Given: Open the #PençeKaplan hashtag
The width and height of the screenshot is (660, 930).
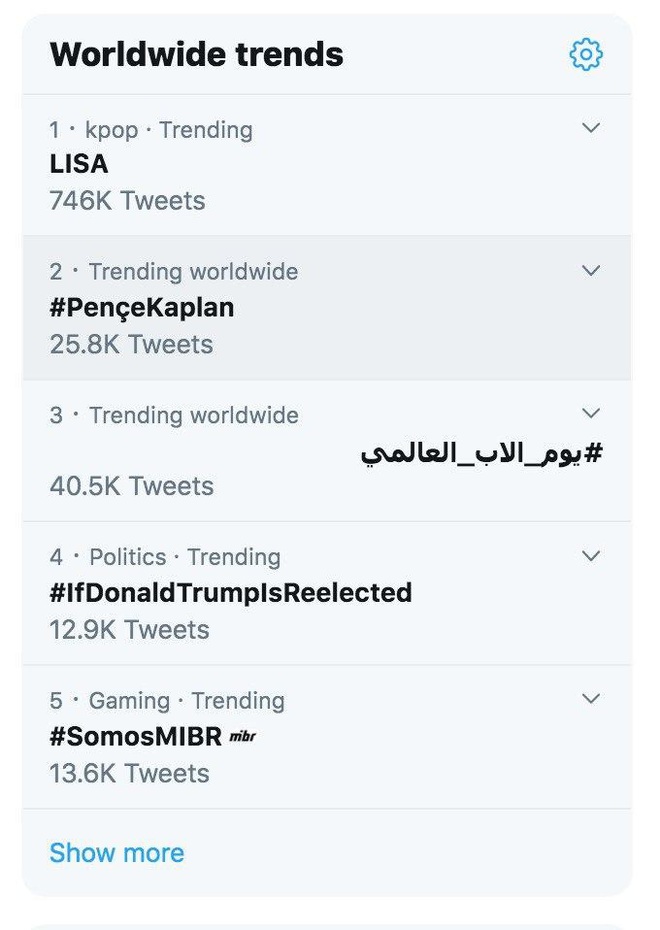Looking at the screenshot, I should tap(142, 308).
